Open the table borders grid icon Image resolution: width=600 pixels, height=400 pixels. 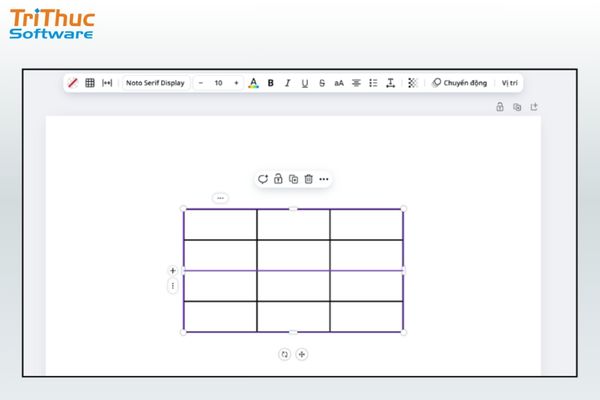[90, 83]
